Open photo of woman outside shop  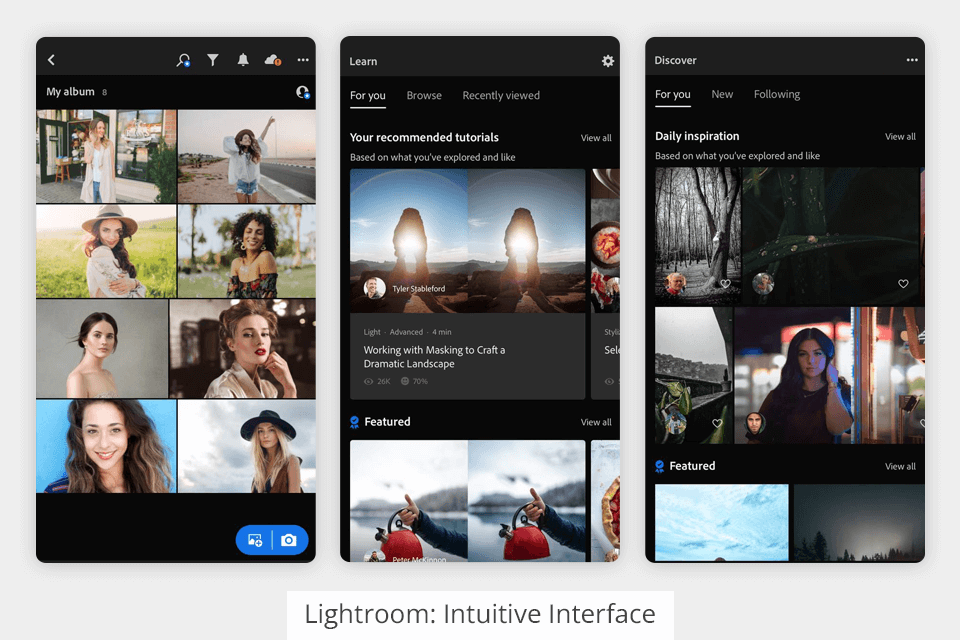click(x=106, y=156)
